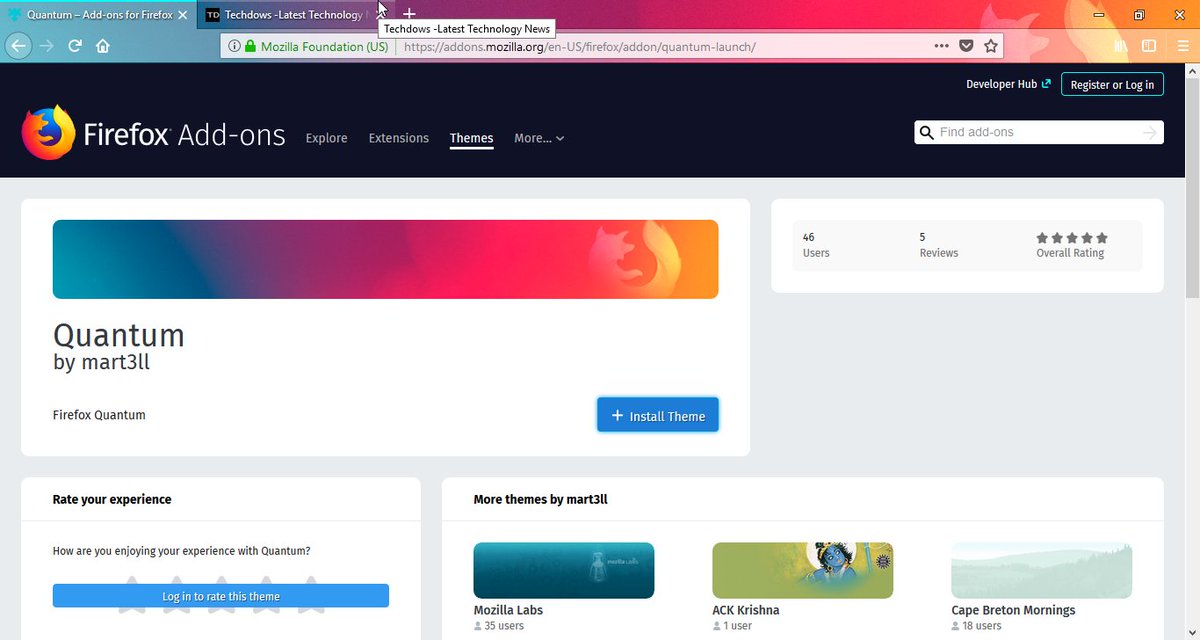Viewport: 1200px width, 640px height.
Task: Click the '46 Users' statistic
Action: [816, 245]
